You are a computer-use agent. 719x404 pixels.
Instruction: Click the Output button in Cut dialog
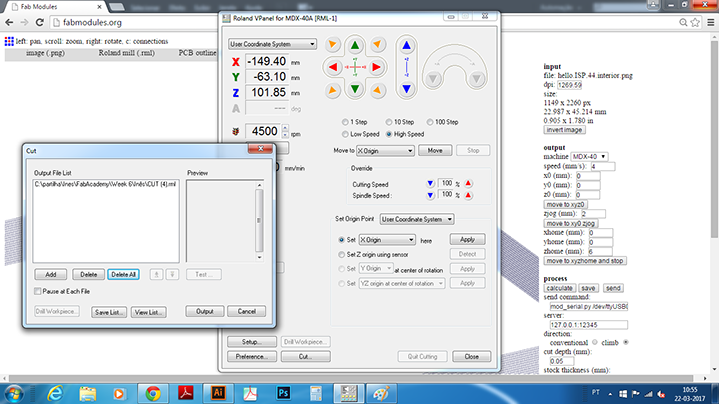[205, 311]
